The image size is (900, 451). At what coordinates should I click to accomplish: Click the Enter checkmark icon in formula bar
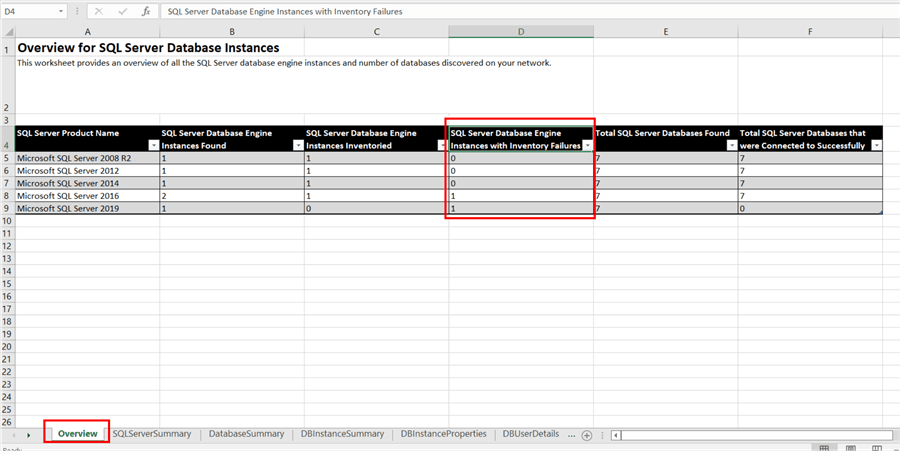[x=122, y=11]
